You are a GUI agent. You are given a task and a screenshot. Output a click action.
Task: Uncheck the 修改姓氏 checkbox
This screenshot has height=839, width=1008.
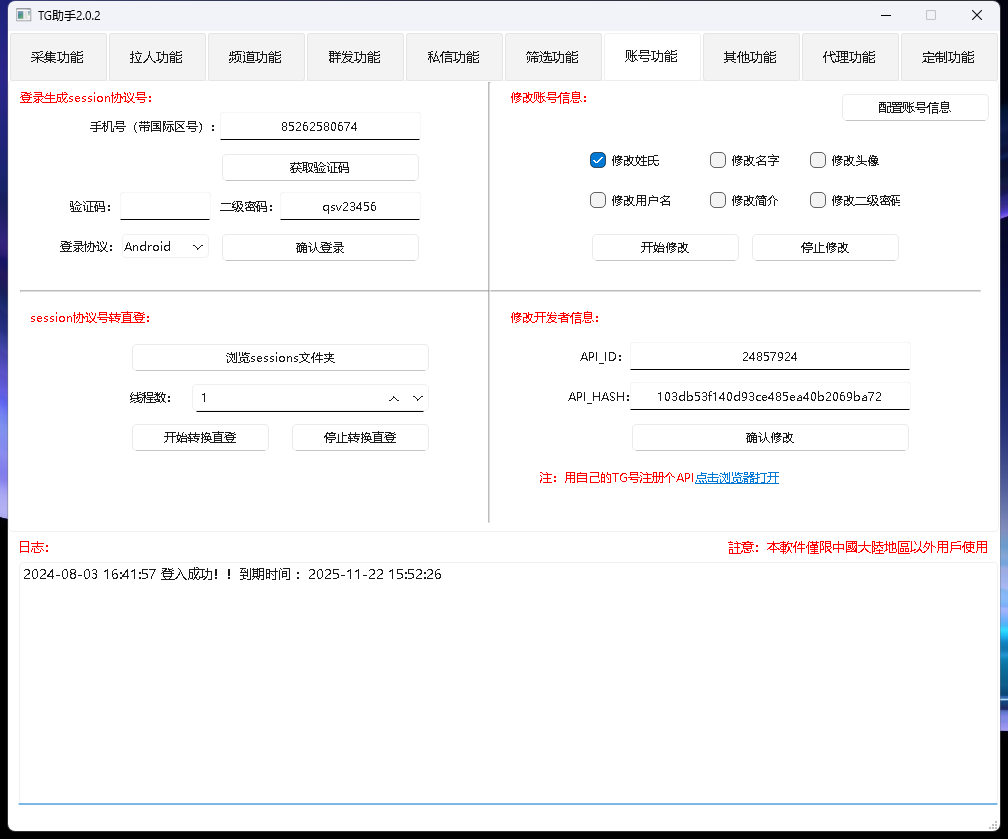(x=597, y=160)
